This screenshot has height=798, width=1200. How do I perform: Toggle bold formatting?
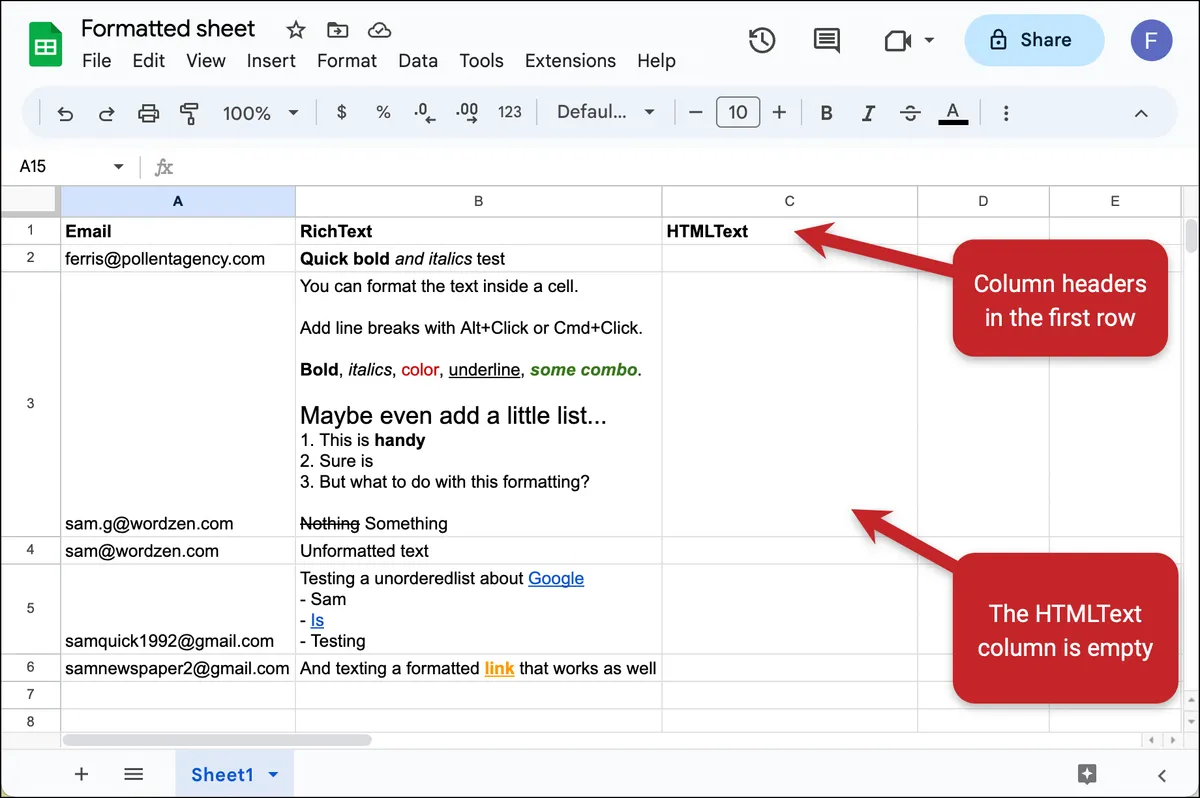[826, 113]
